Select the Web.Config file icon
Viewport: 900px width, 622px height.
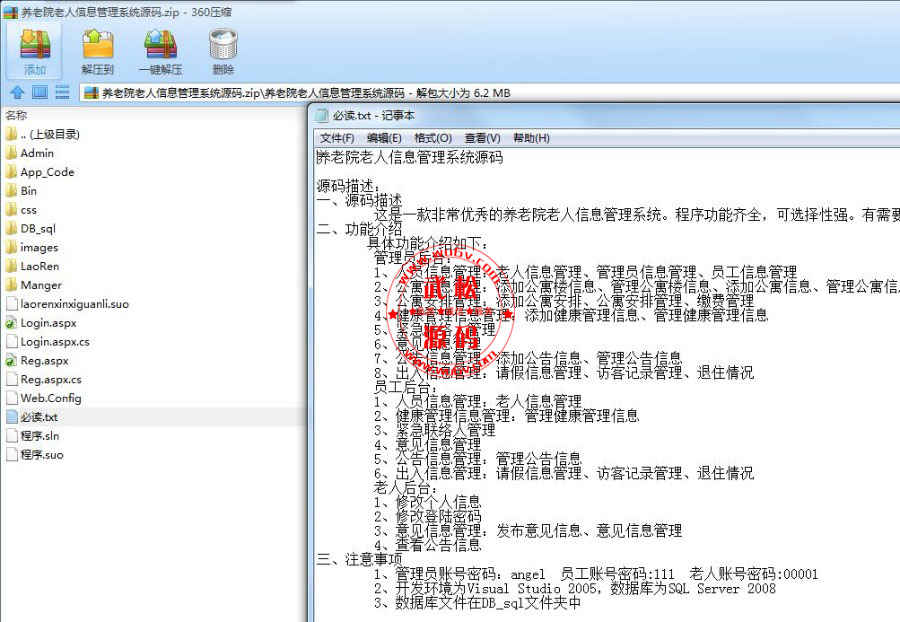click(x=11, y=398)
